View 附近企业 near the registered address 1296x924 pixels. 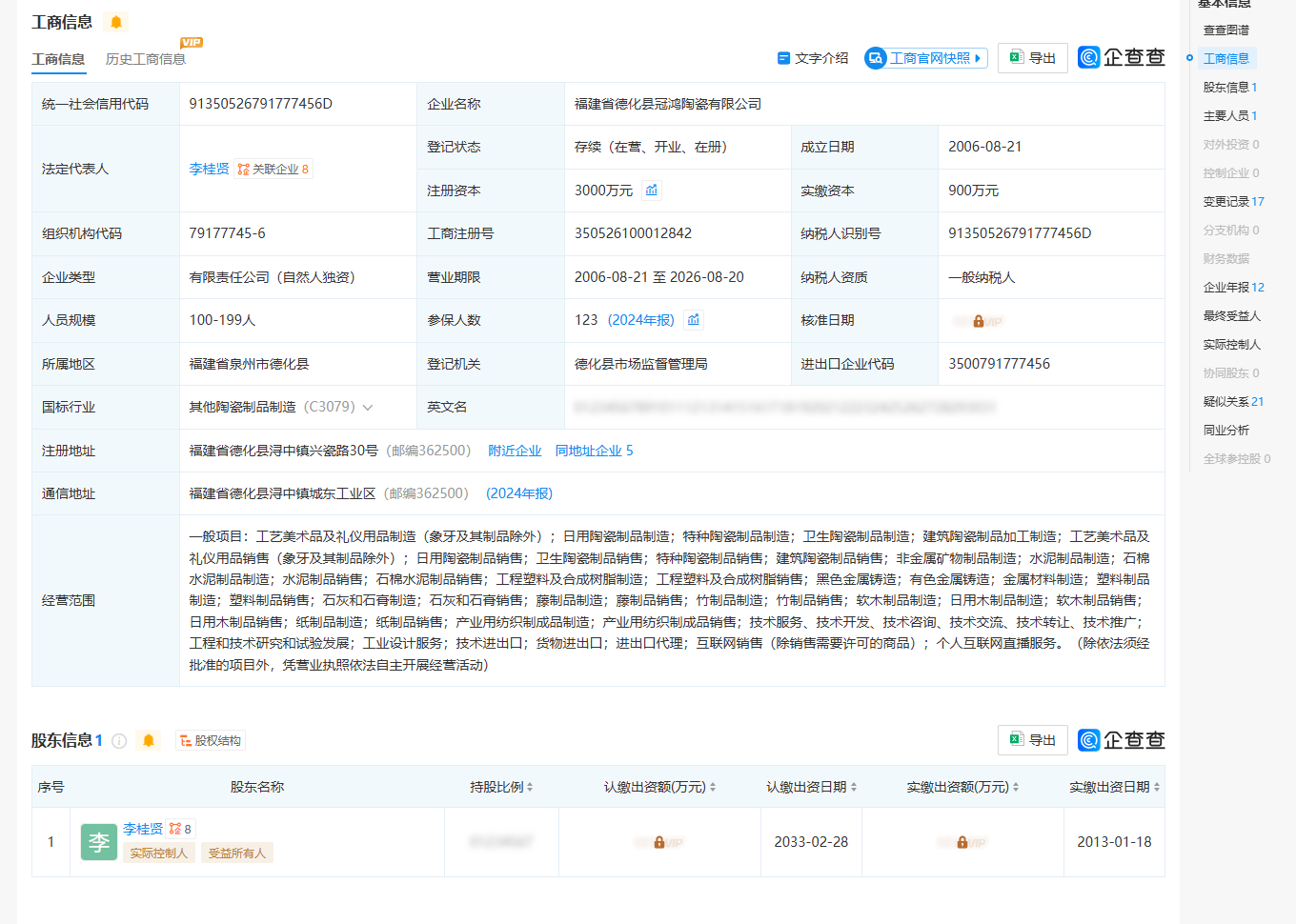coord(515,451)
